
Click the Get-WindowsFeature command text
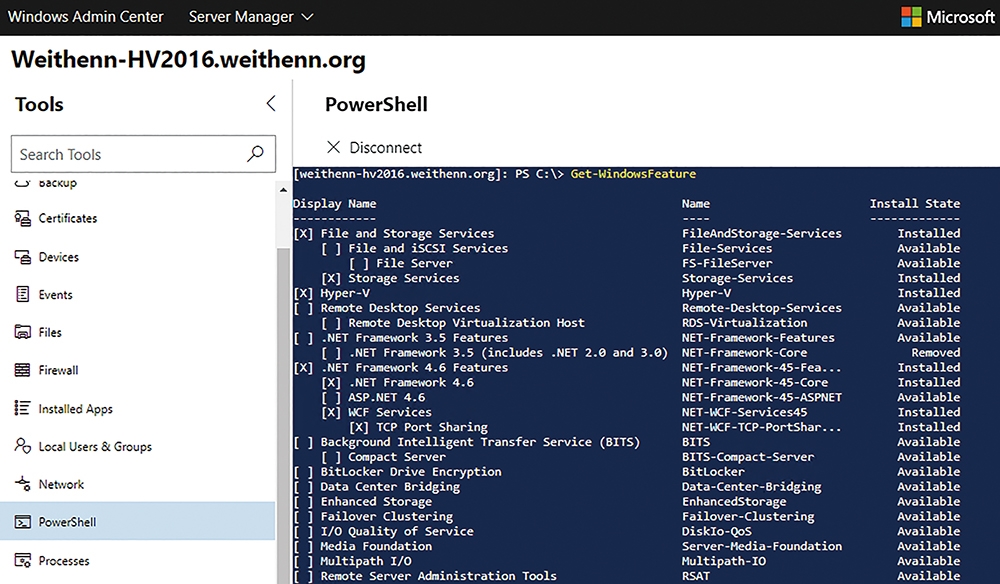(633, 173)
